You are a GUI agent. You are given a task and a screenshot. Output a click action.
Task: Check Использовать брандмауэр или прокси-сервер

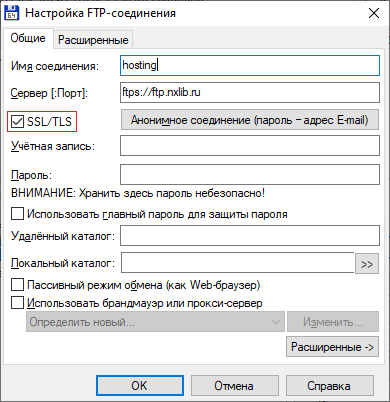[x=17, y=303]
